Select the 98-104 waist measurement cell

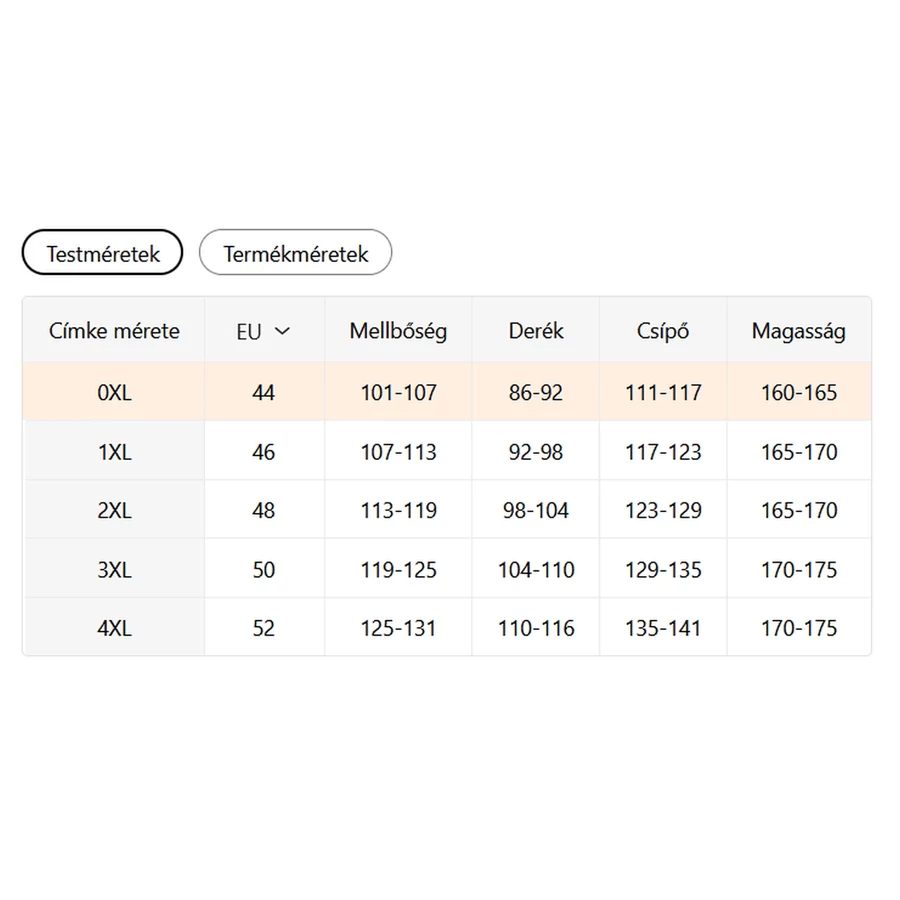[536, 511]
